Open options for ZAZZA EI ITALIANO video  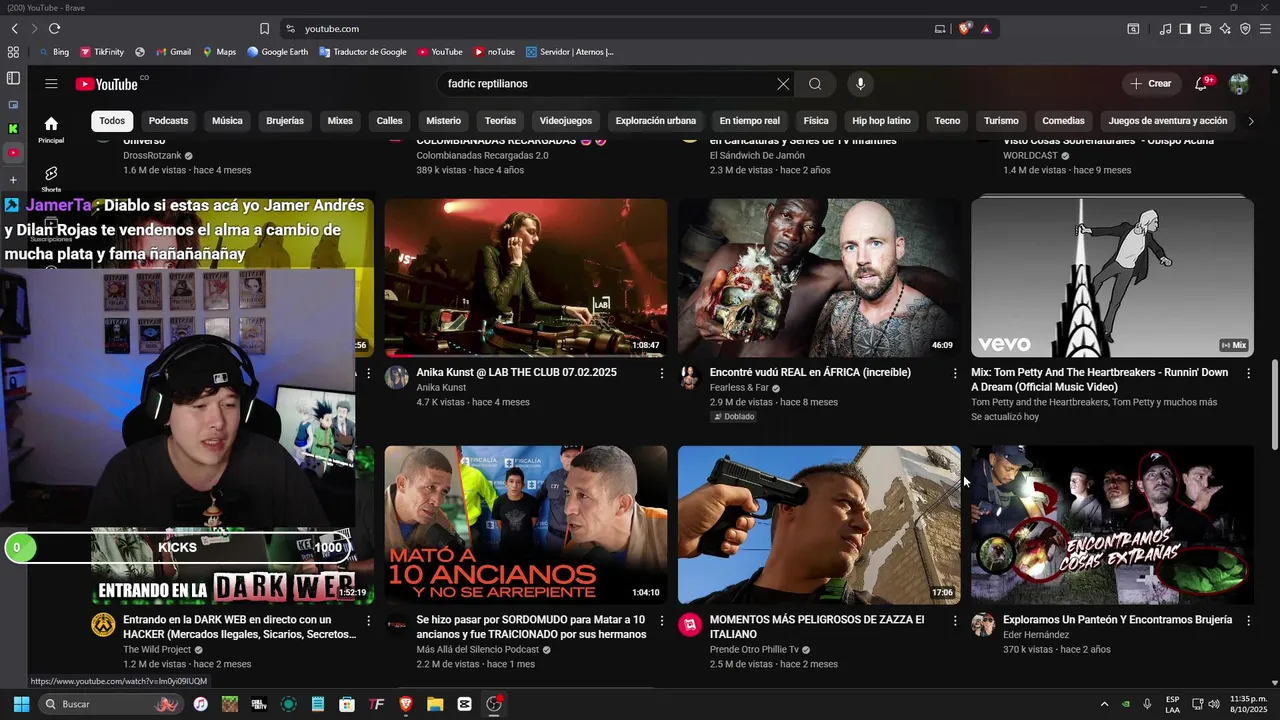[x=954, y=621]
